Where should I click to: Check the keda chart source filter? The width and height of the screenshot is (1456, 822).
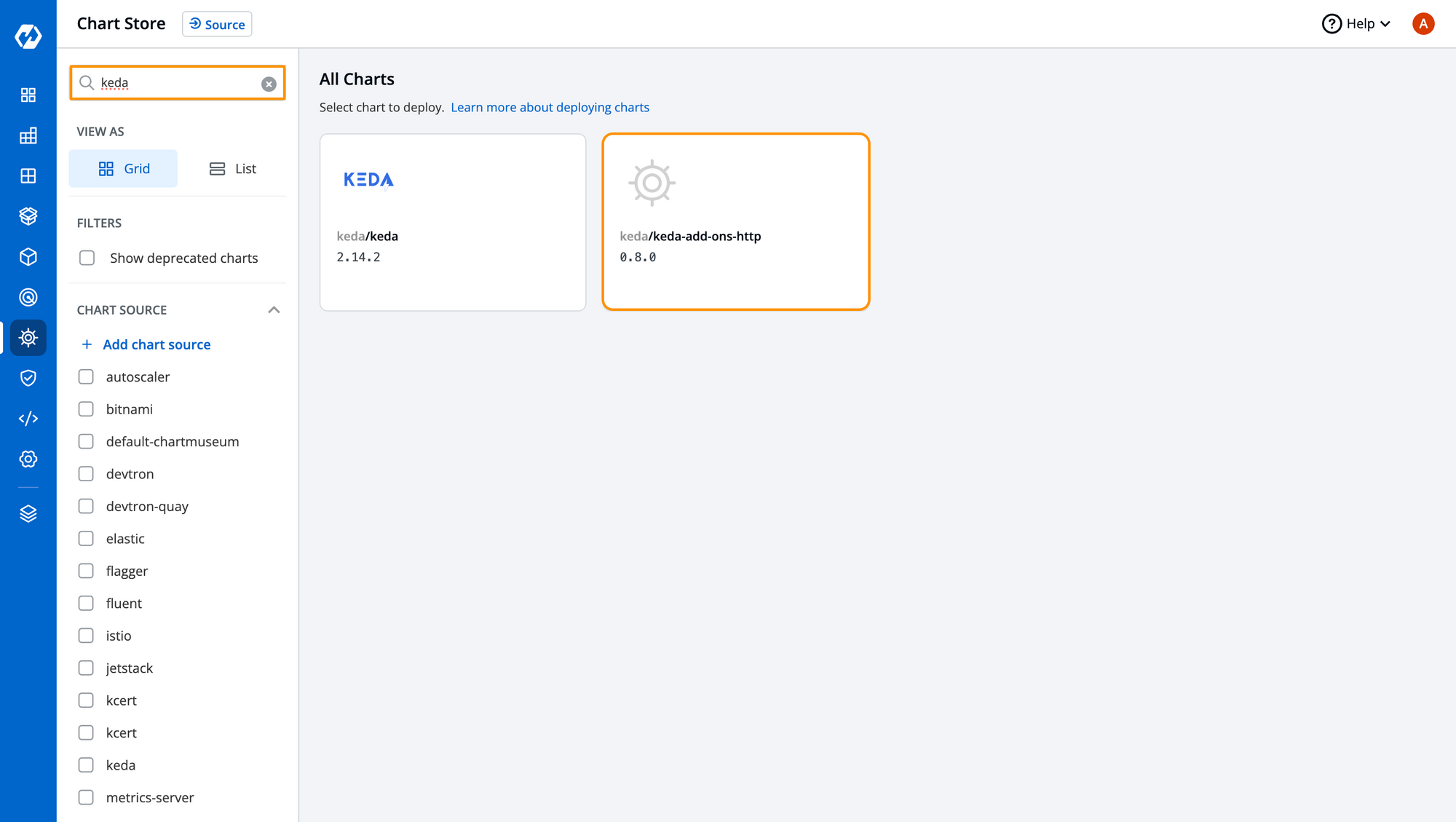point(86,765)
